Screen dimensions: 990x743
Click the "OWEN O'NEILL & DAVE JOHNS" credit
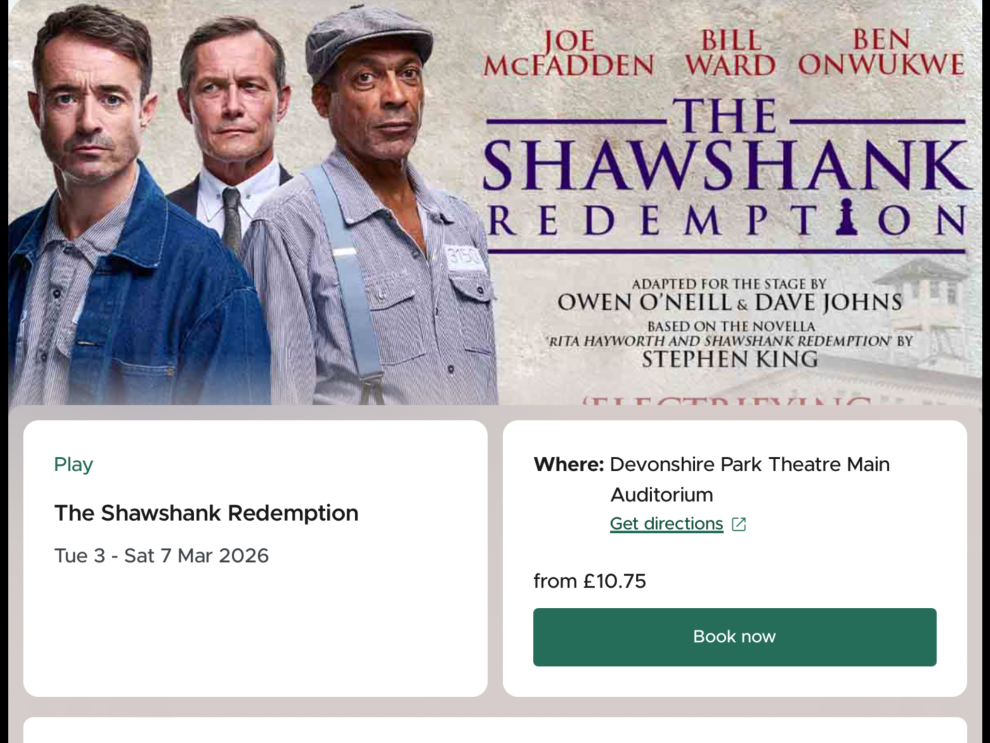(x=729, y=302)
